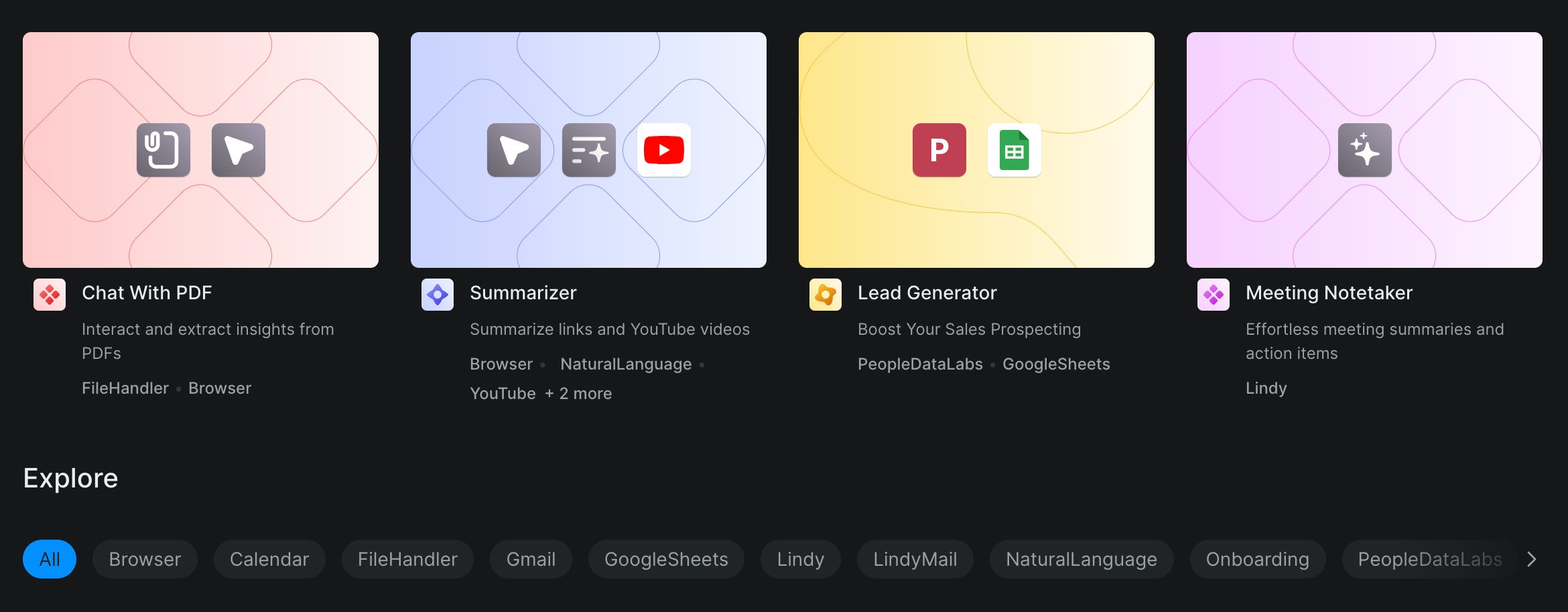Image resolution: width=1568 pixels, height=612 pixels.
Task: Click 'Interact and extract insights from PDFs' description
Action: (x=208, y=341)
